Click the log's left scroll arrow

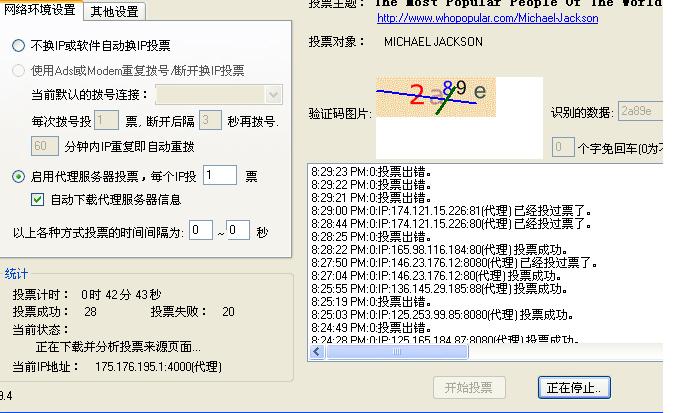click(316, 351)
